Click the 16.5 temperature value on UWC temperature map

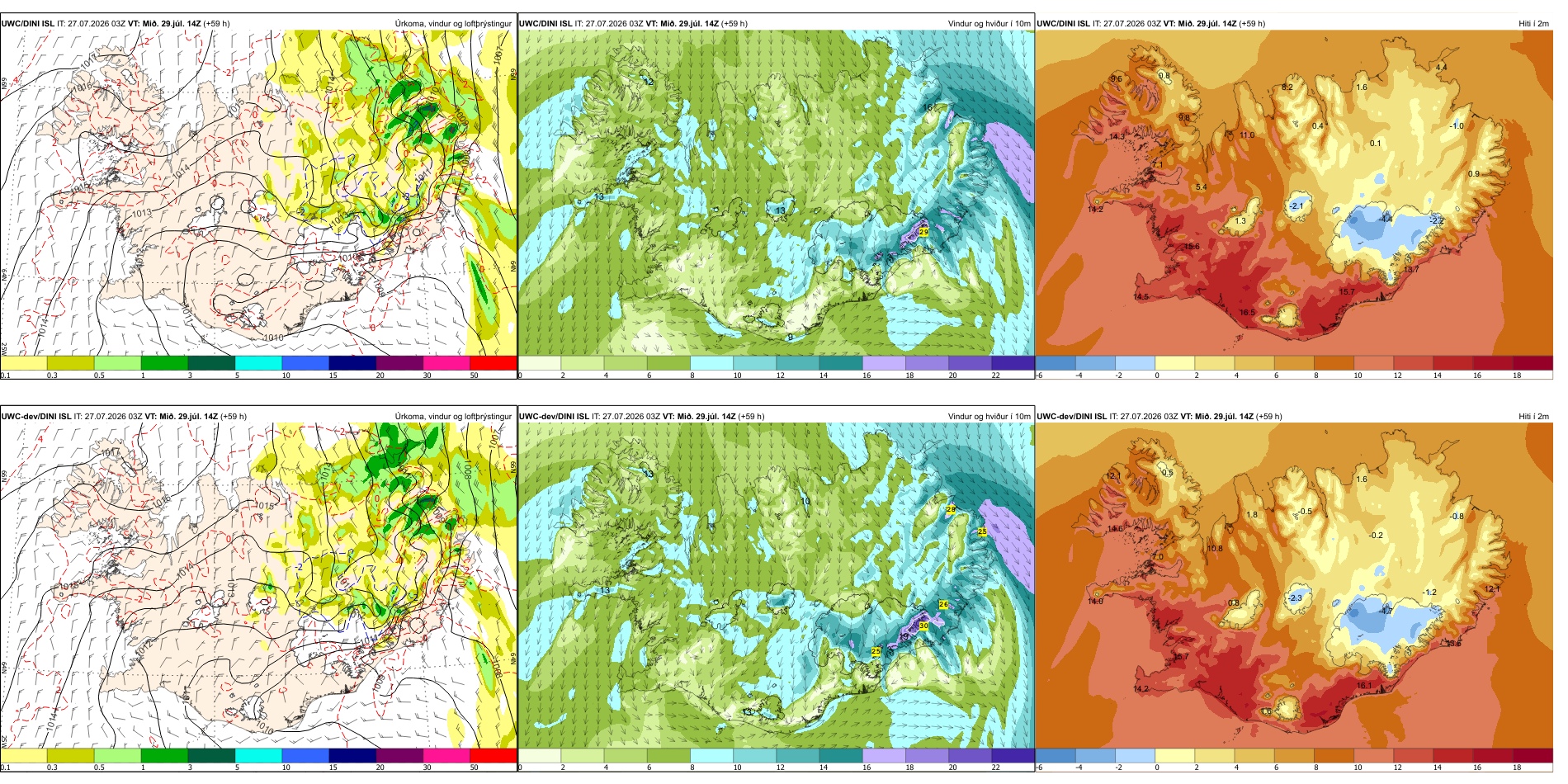click(x=1247, y=312)
